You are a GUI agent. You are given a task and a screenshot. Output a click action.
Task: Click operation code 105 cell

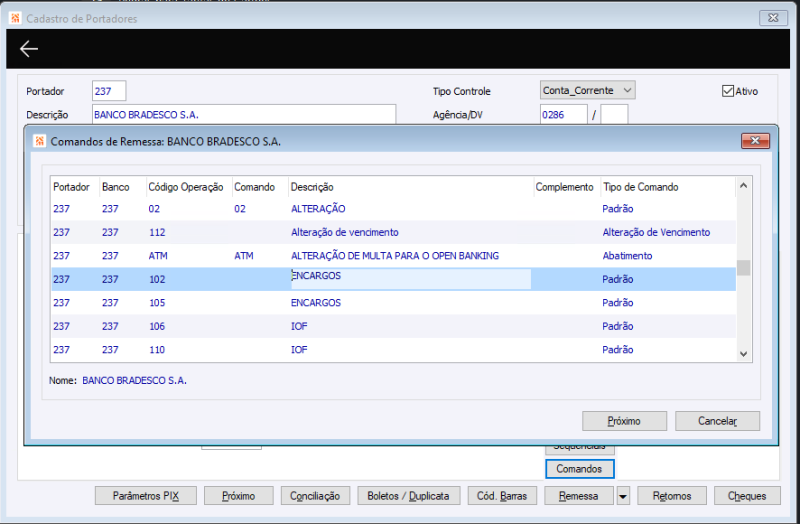157,303
